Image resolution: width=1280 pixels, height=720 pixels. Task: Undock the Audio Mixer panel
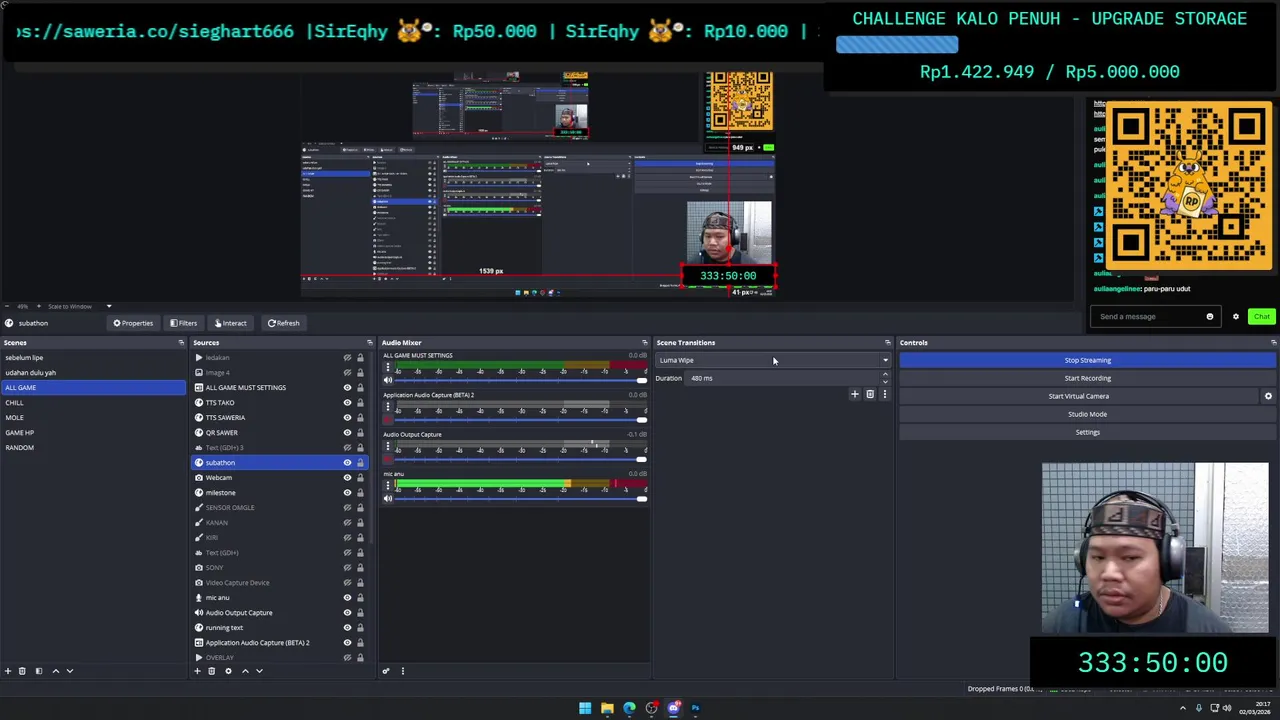(x=645, y=342)
